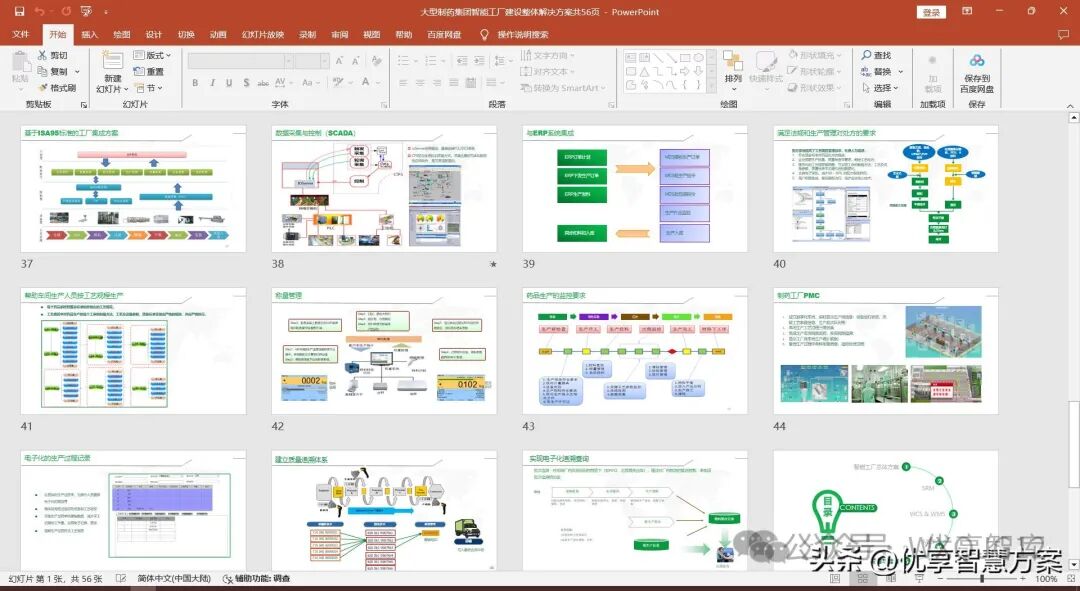
Task: Switch to Slide Sorter view icon in status bar
Action: [x=862, y=579]
